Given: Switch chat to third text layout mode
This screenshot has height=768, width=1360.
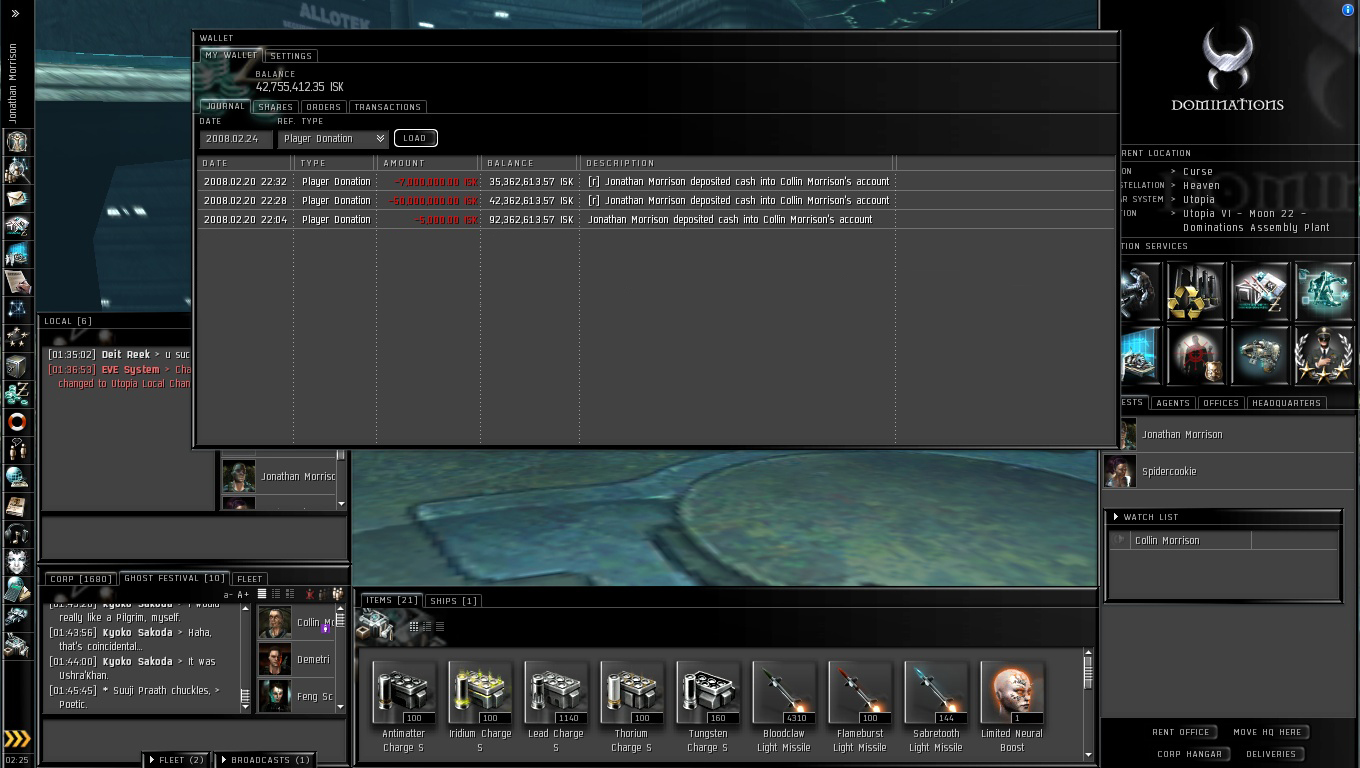Looking at the screenshot, I should [x=290, y=594].
